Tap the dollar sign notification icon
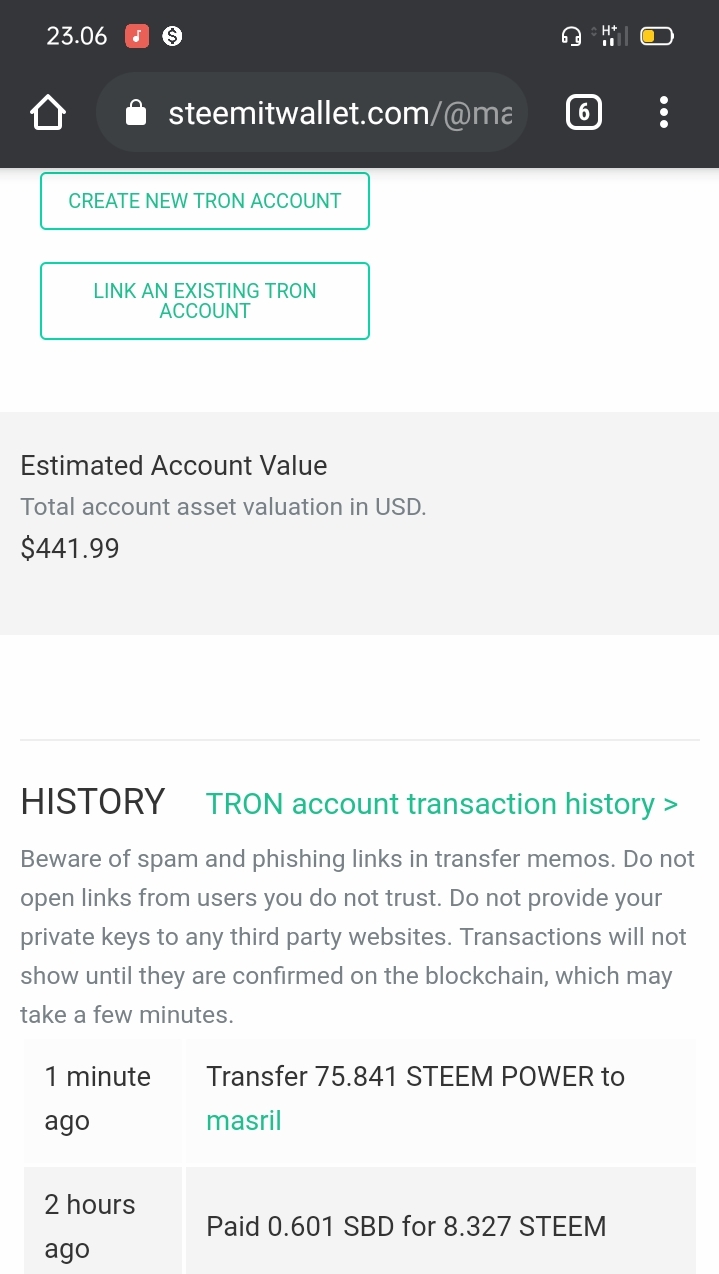This screenshot has width=719, height=1274. pyautogui.click(x=172, y=37)
